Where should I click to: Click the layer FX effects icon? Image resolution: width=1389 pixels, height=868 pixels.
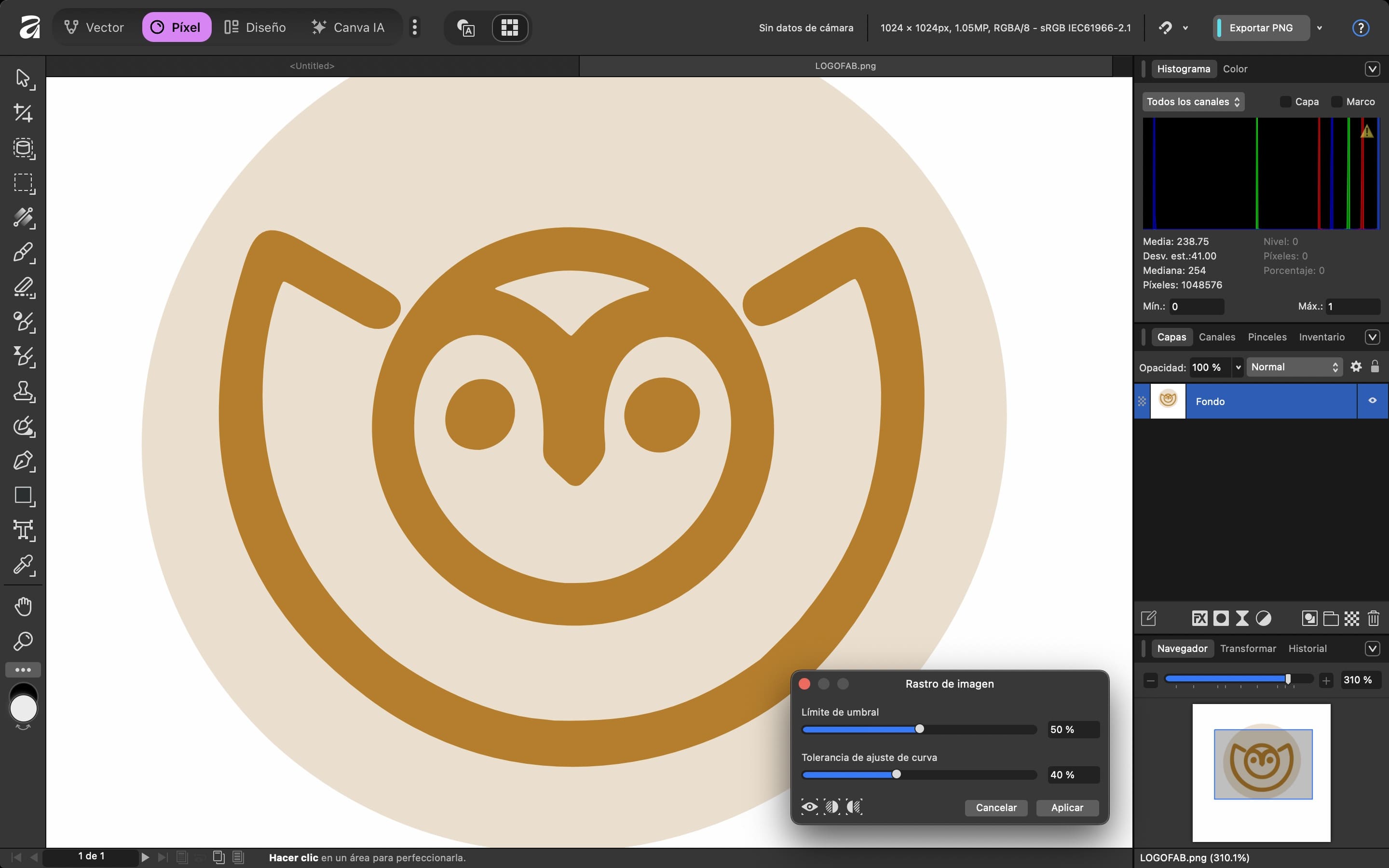(1199, 618)
